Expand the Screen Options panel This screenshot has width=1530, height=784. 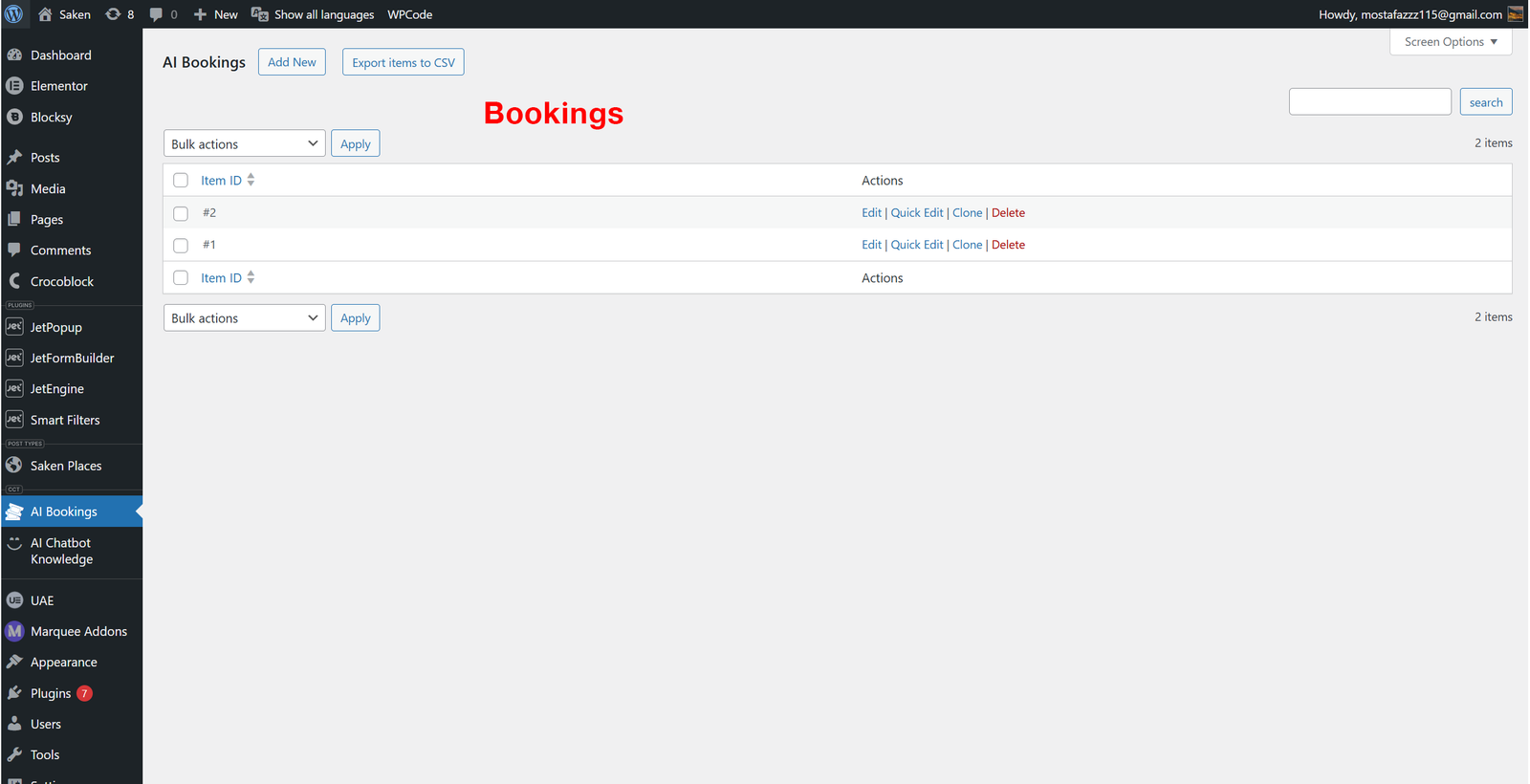(x=1450, y=42)
